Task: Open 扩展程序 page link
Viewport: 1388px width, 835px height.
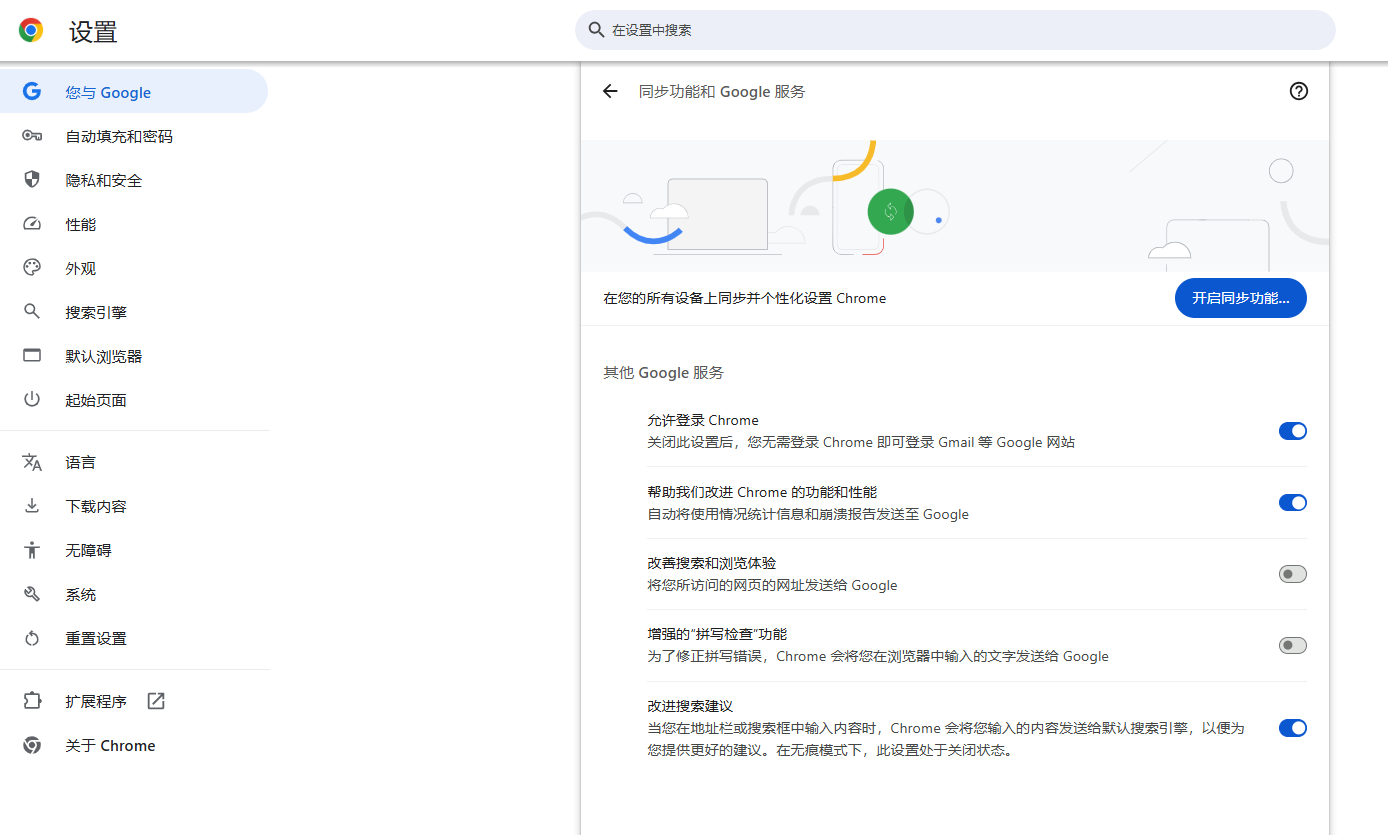Action: coord(134,701)
